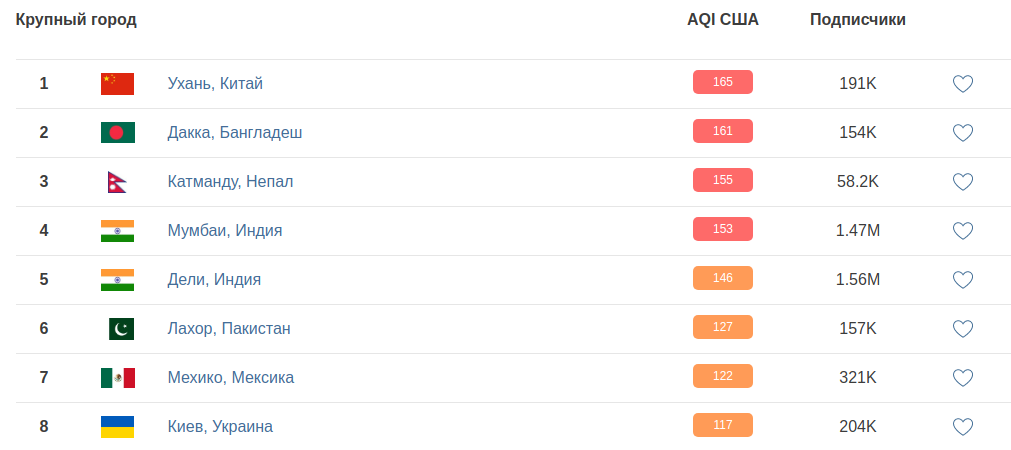Screen dimensions: 1011x450
Task: Click the Pakistan flag icon
Action: (x=121, y=329)
